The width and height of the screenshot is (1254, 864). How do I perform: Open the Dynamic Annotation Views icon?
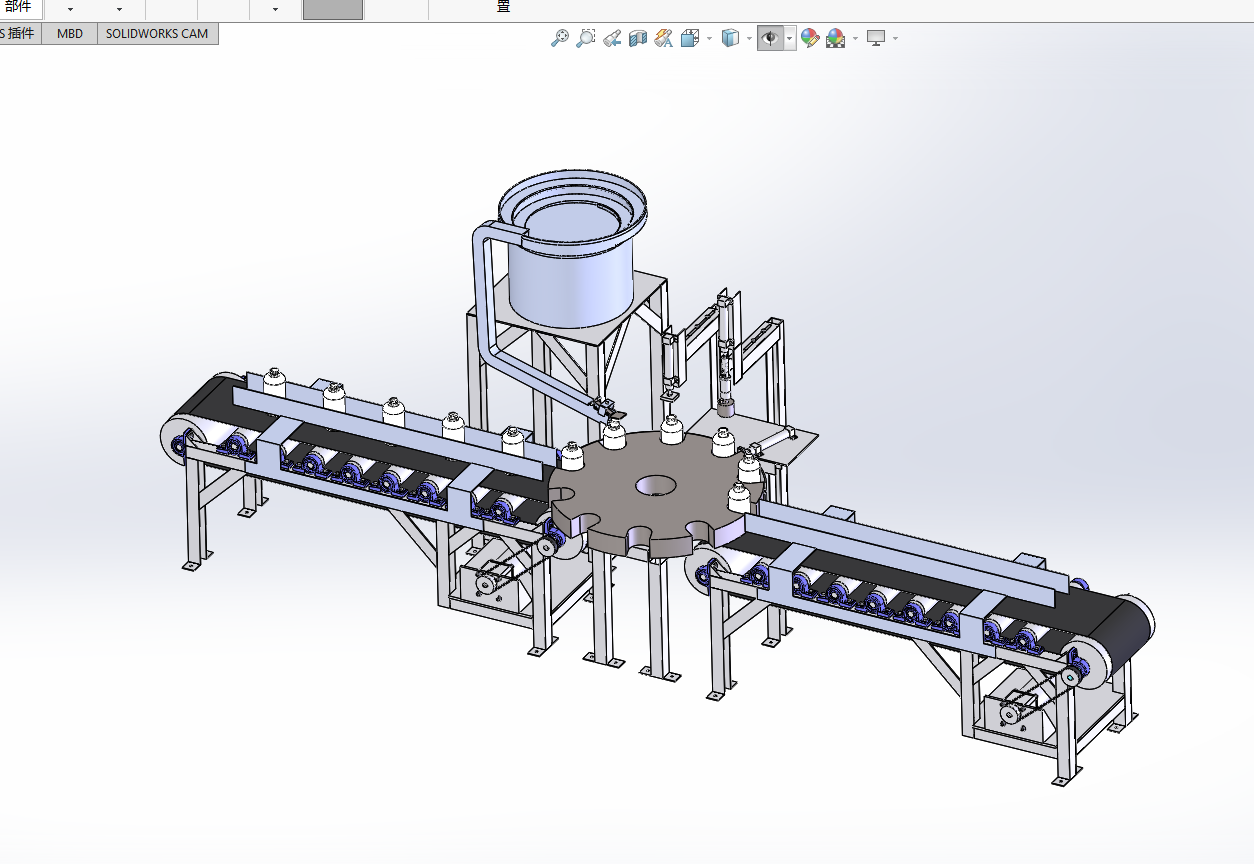[664, 38]
